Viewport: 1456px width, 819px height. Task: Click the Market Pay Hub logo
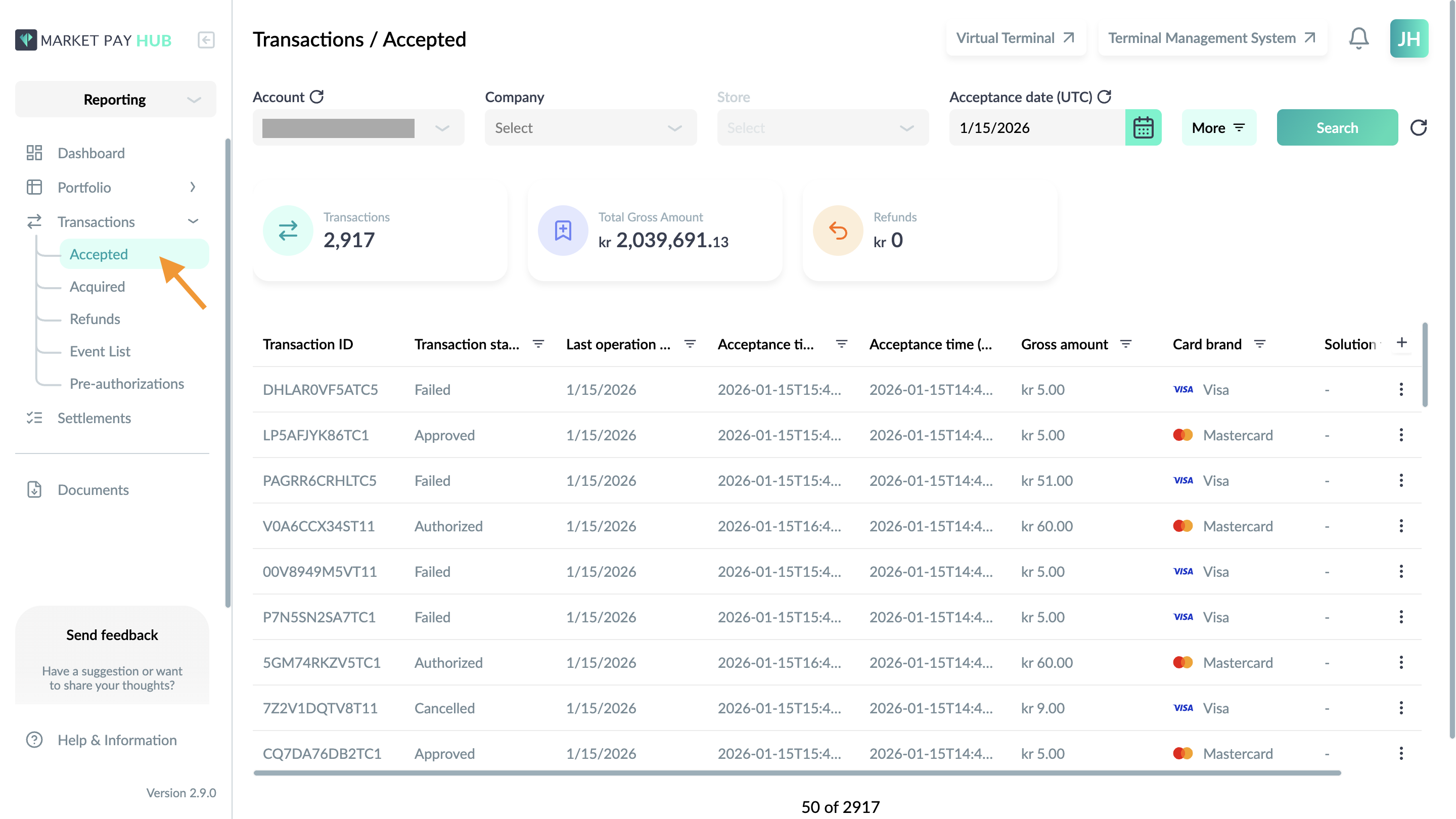pyautogui.click(x=93, y=40)
